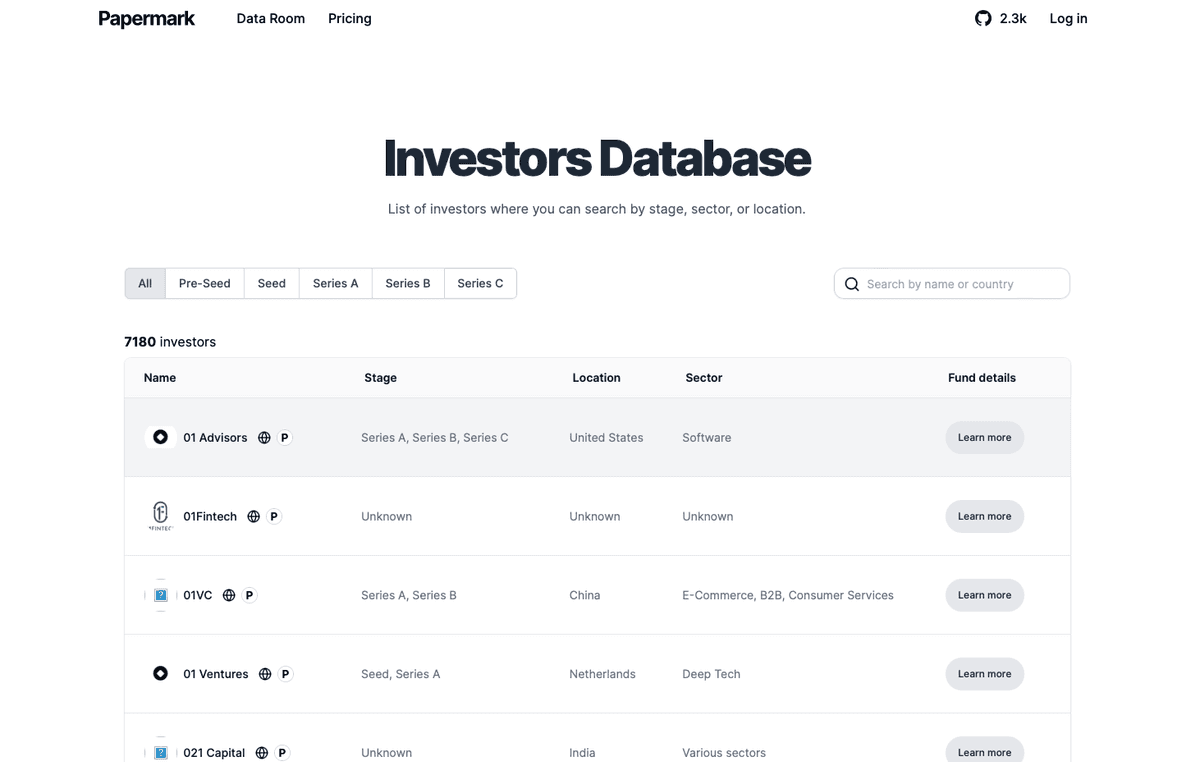Viewport: 1200px width, 762px height.
Task: Click the search by name or country field
Action: point(950,284)
